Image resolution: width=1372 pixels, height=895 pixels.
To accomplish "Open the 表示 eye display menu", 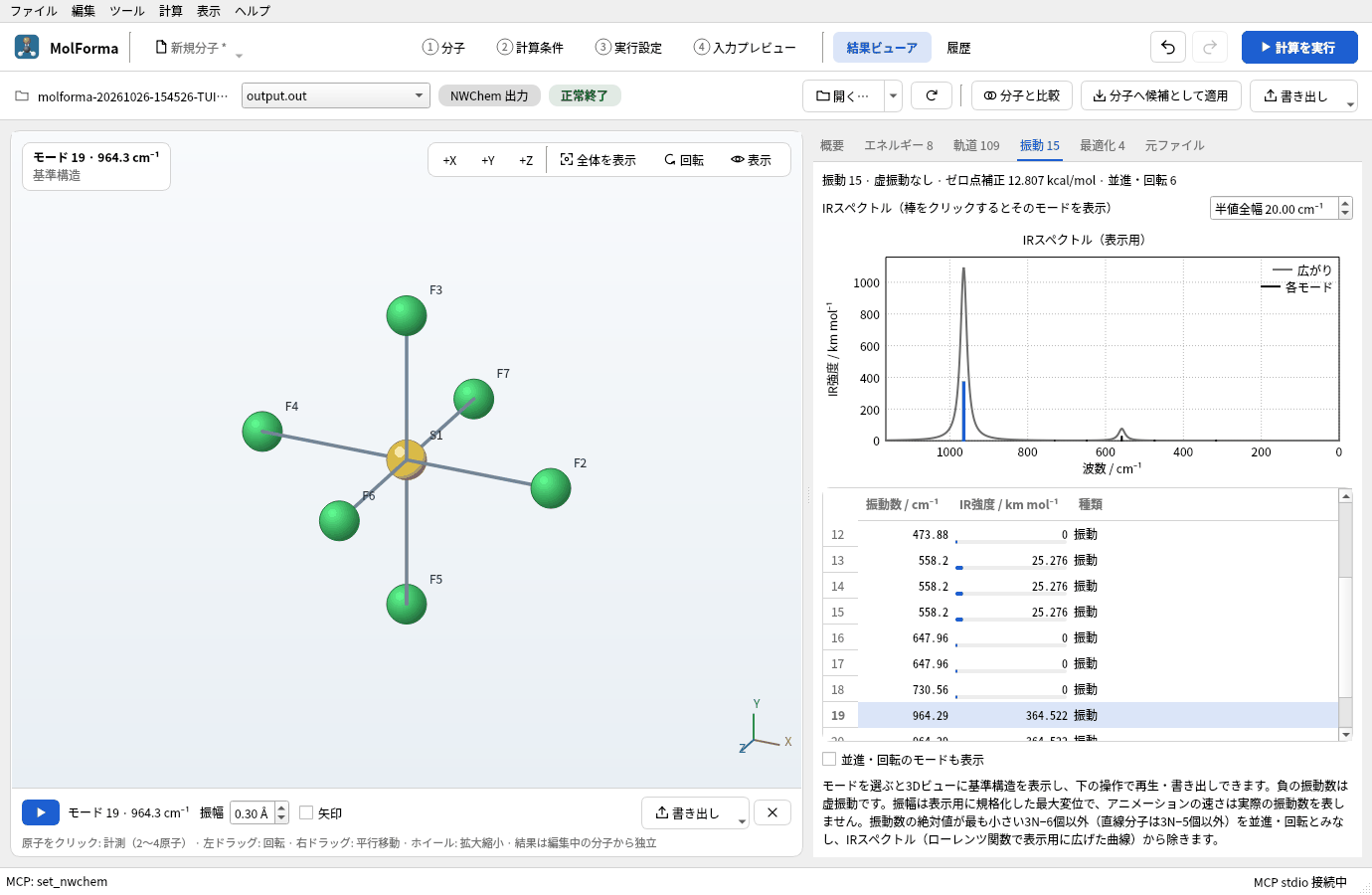I will [x=752, y=160].
